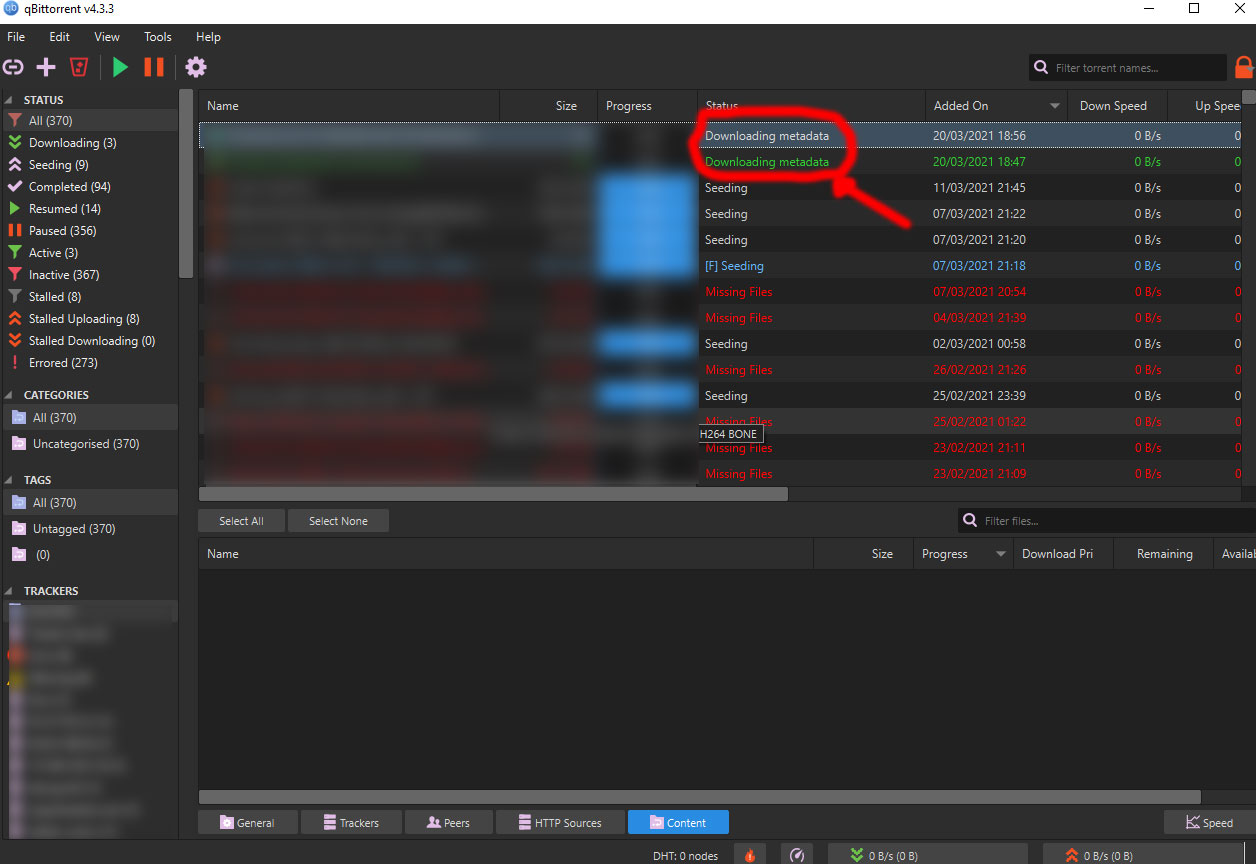Select Missing Files torrent added 26/02/2021 21:26
The height and width of the screenshot is (864, 1256).
pos(720,370)
